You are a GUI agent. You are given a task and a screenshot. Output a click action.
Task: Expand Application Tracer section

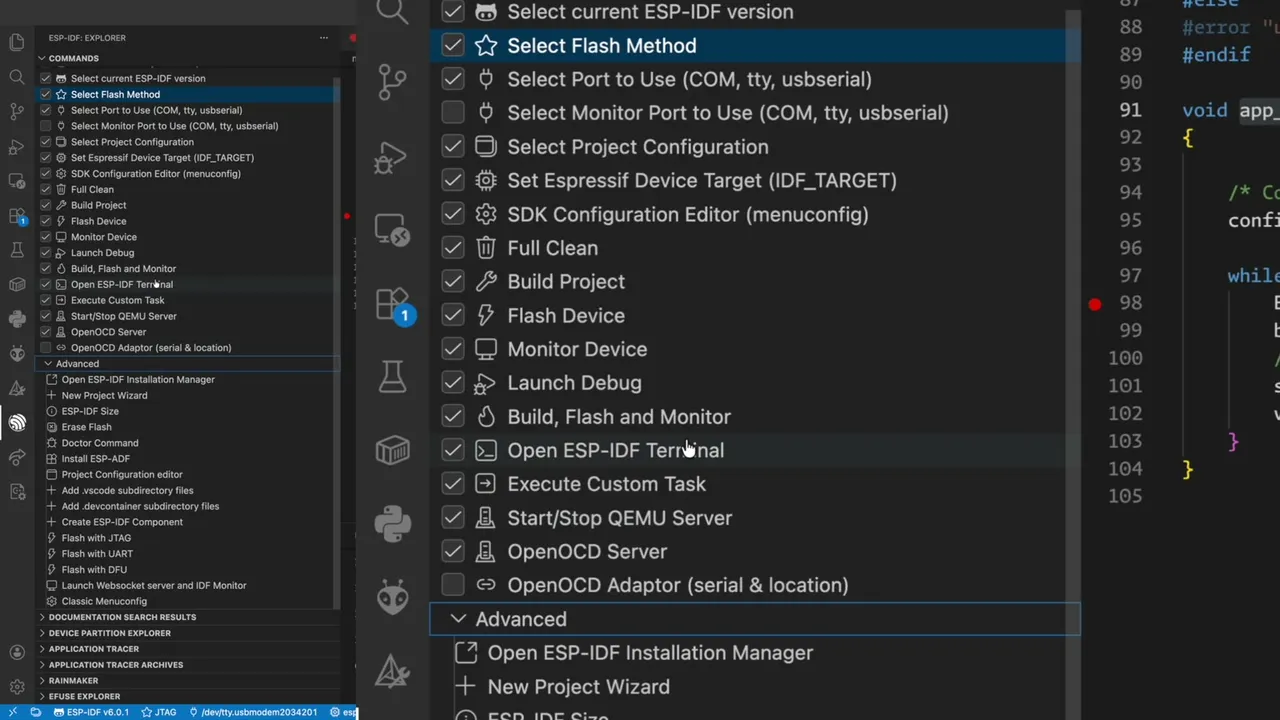pos(93,649)
